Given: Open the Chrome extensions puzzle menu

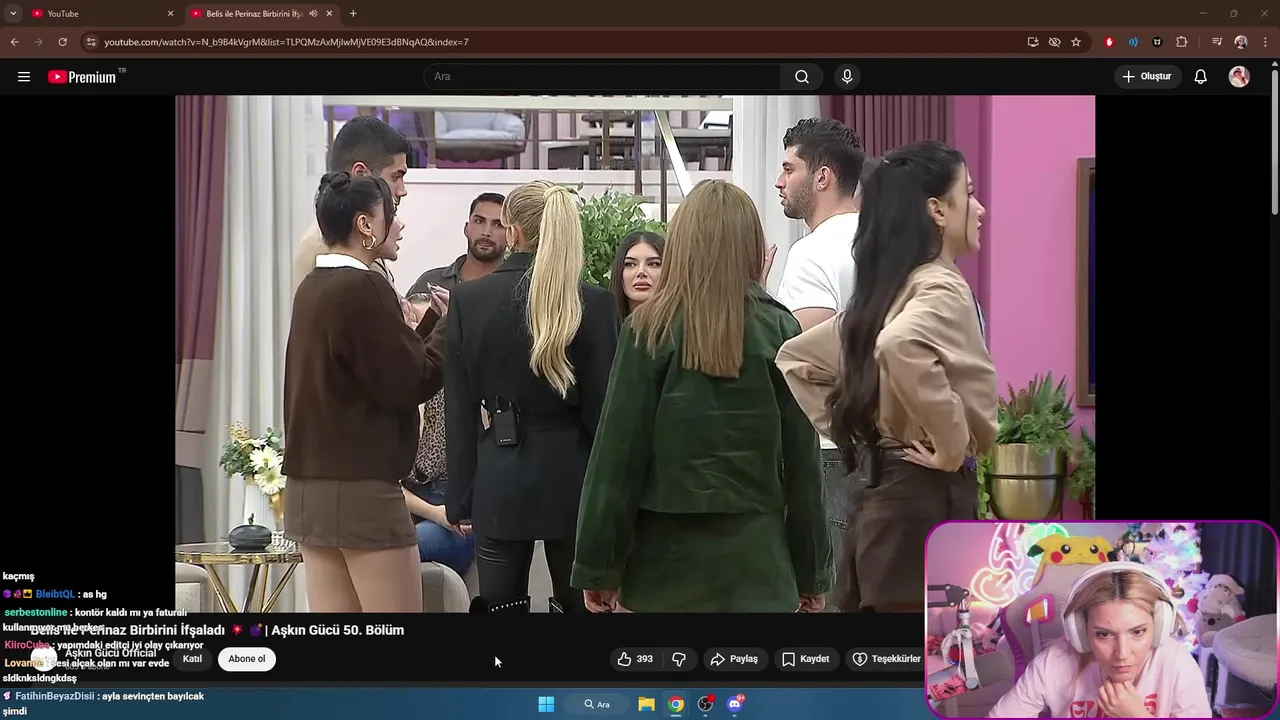Looking at the screenshot, I should pos(1181,42).
